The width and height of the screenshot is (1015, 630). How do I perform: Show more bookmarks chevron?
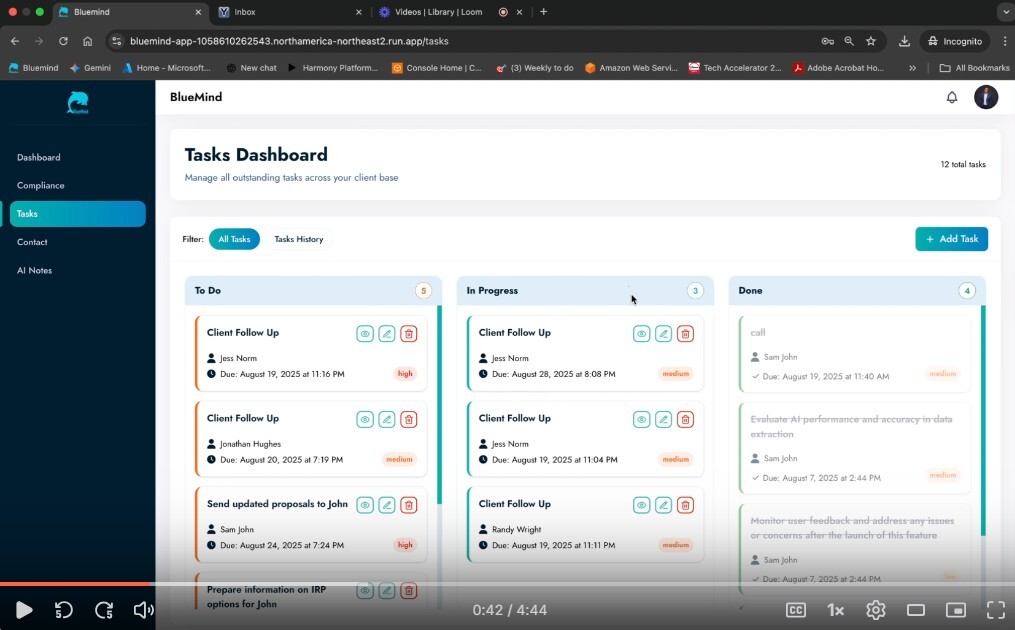pos(912,68)
